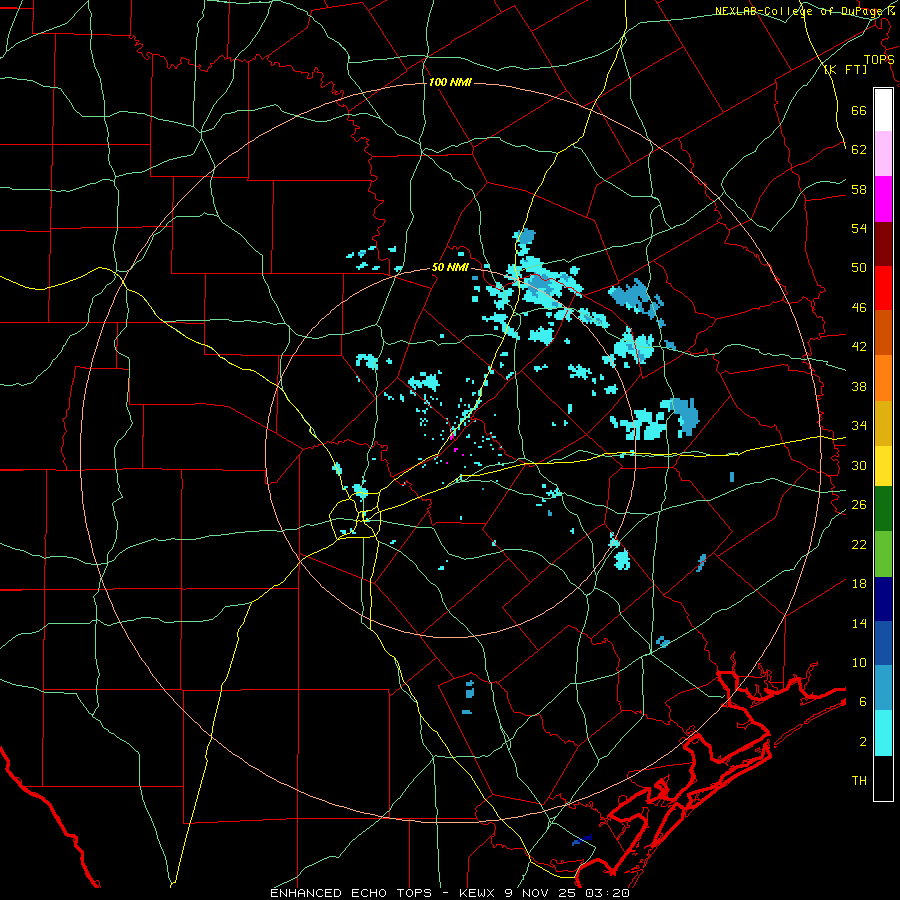Click the white swatch in the tops legend
The image size is (900, 900).
click(x=883, y=110)
